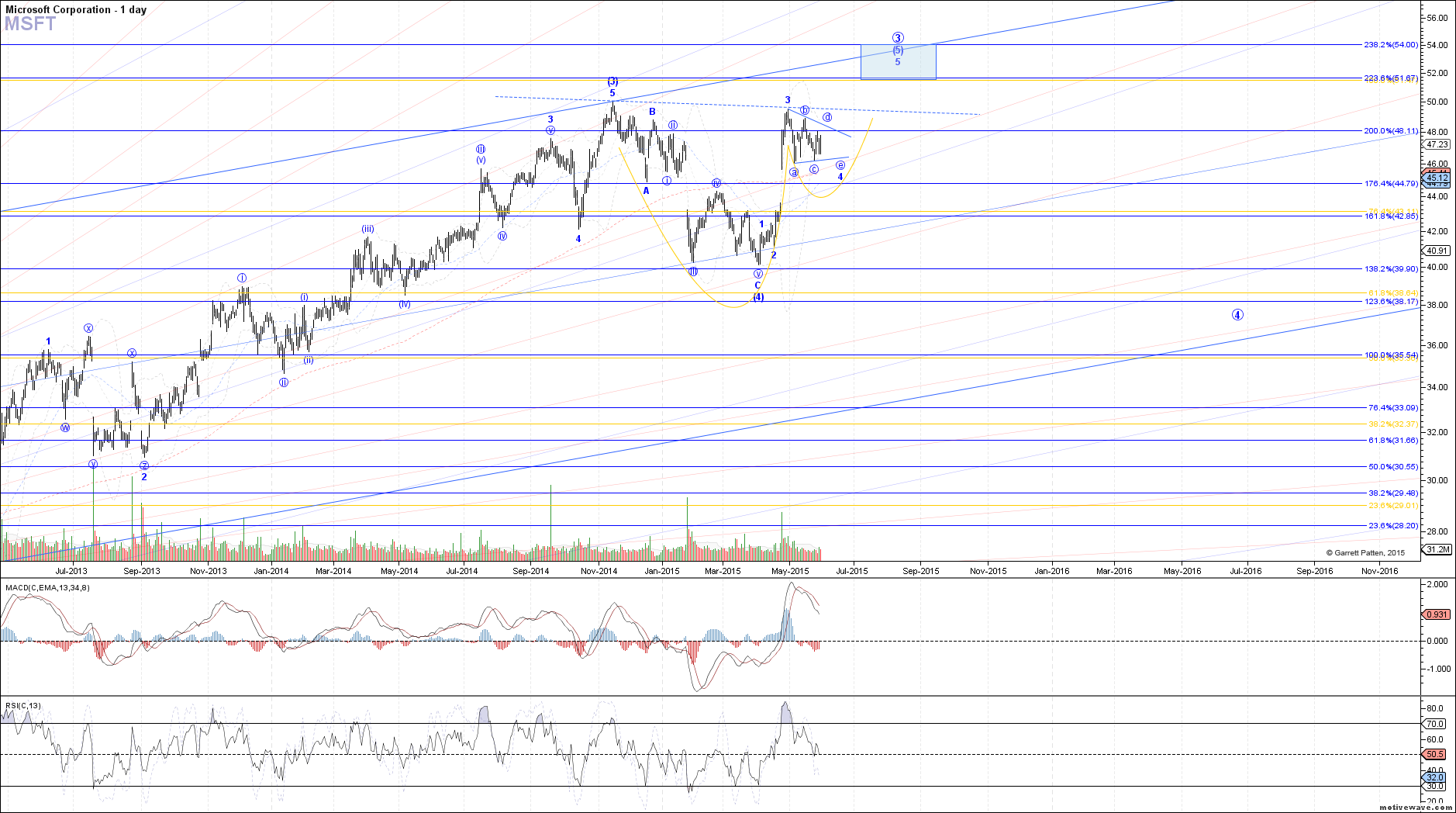Click the 138.2%(39.90) Fibonacci level label
The image size is (1456, 813).
1391,269
